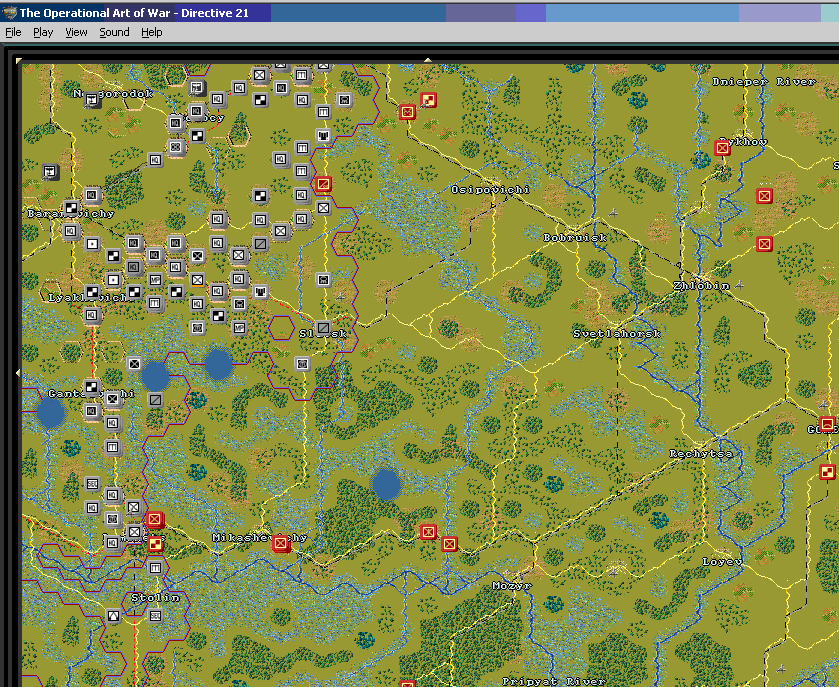Screen dimensions: 839x687
Task: Click the Stolin town label
Action: point(155,598)
